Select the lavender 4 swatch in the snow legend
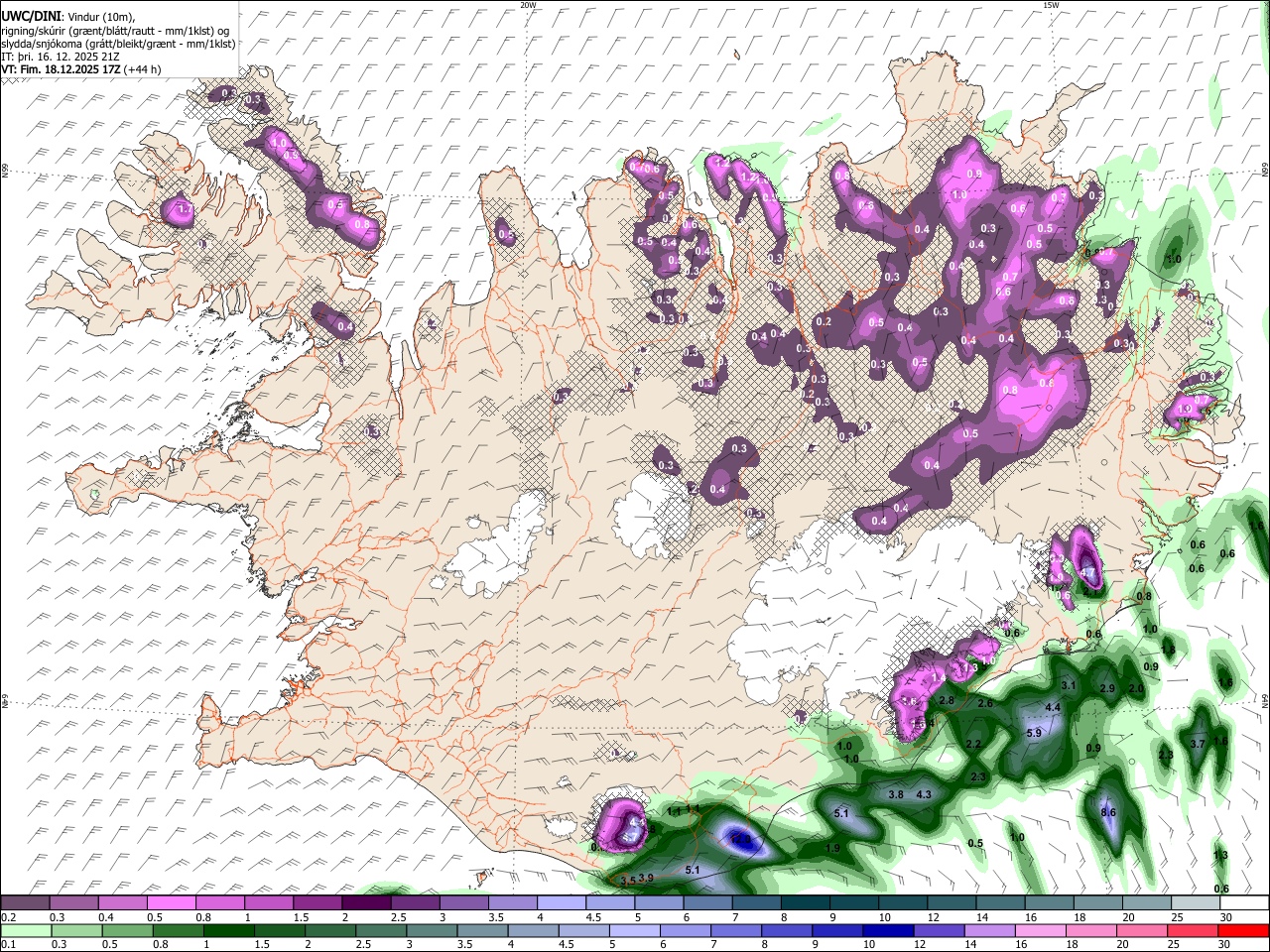Image resolution: width=1270 pixels, height=952 pixels. tap(562, 902)
